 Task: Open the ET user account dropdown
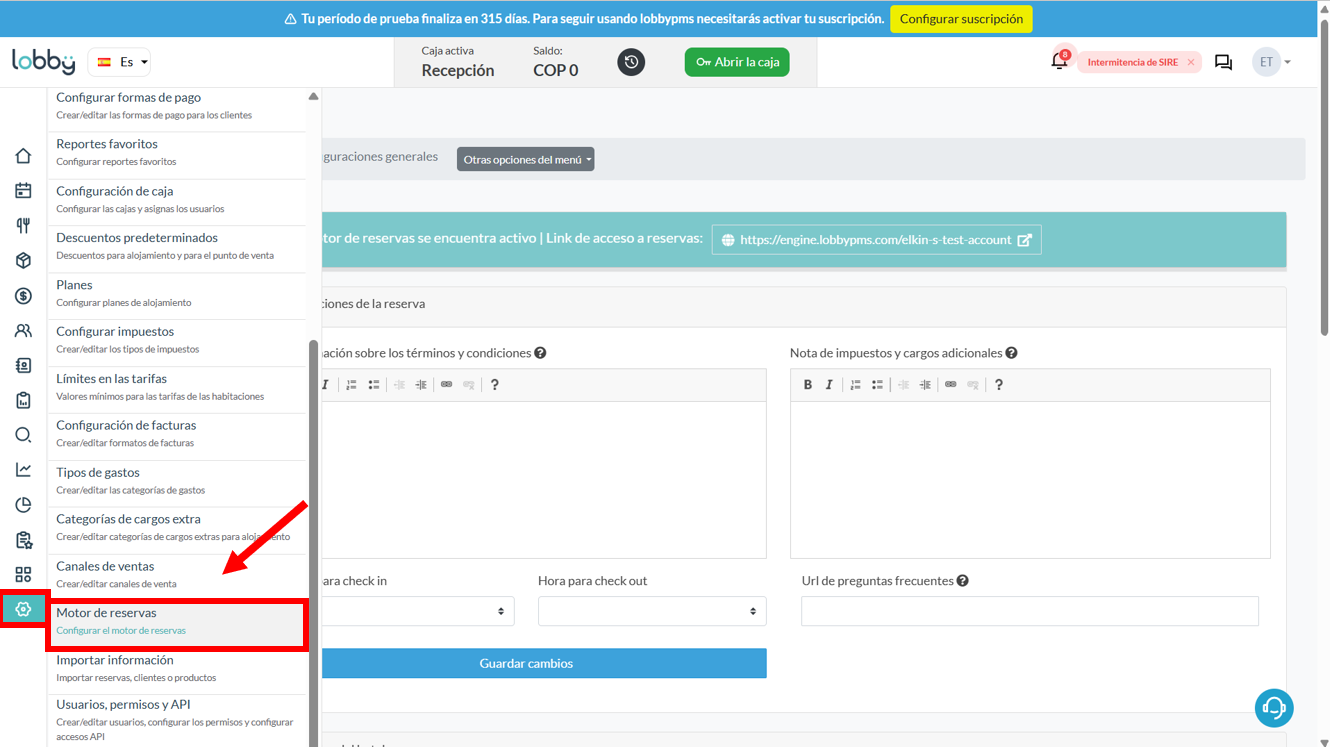1272,62
